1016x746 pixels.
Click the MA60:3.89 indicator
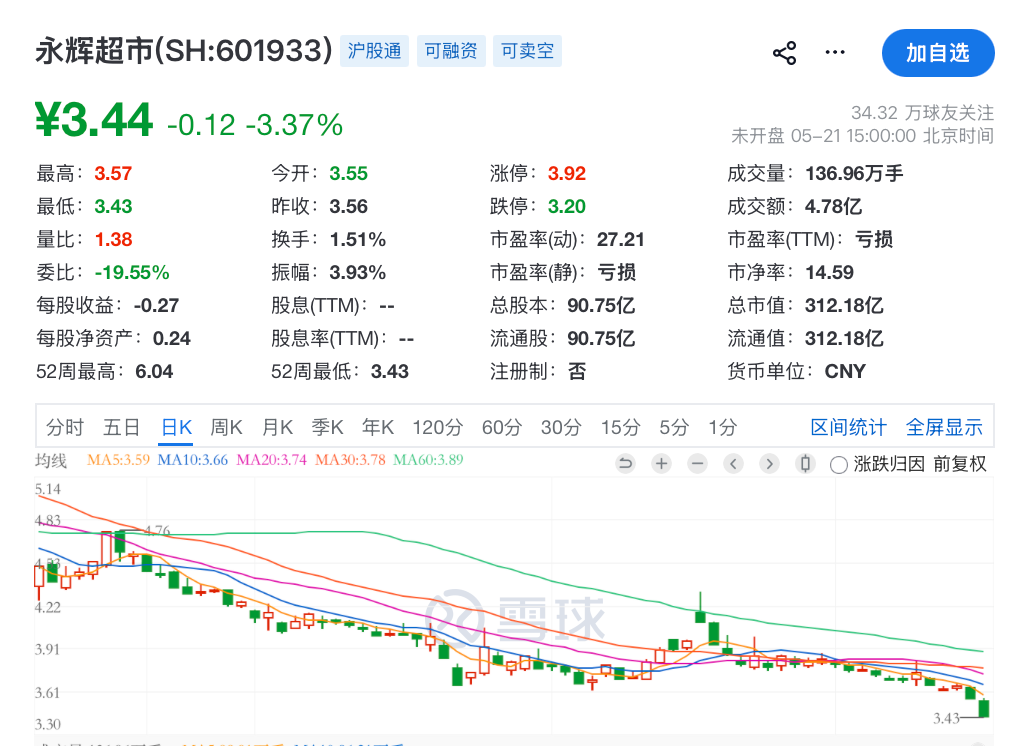(428, 460)
